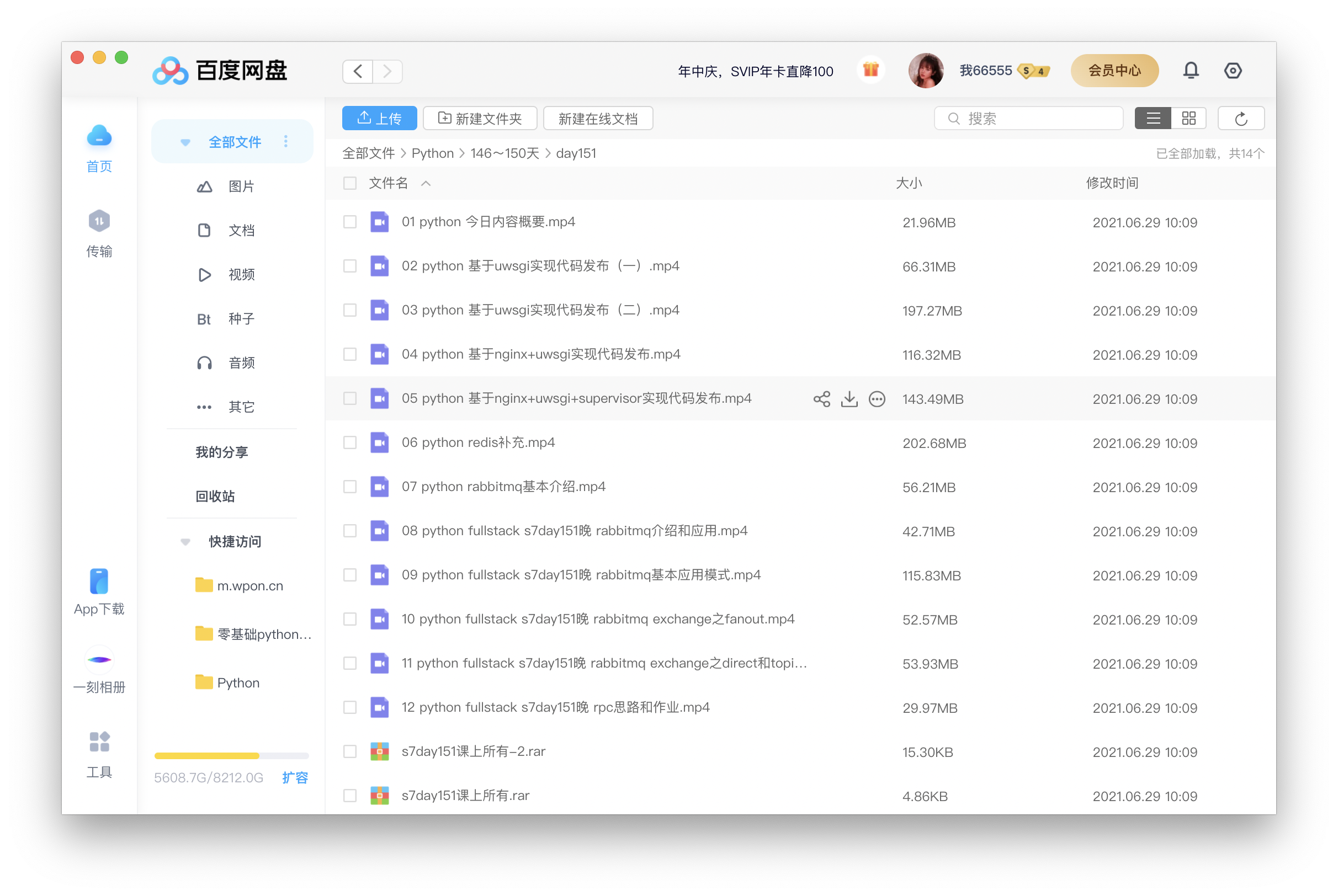
Task: Check the select-all checkbox beside 文件名
Action: [x=350, y=183]
